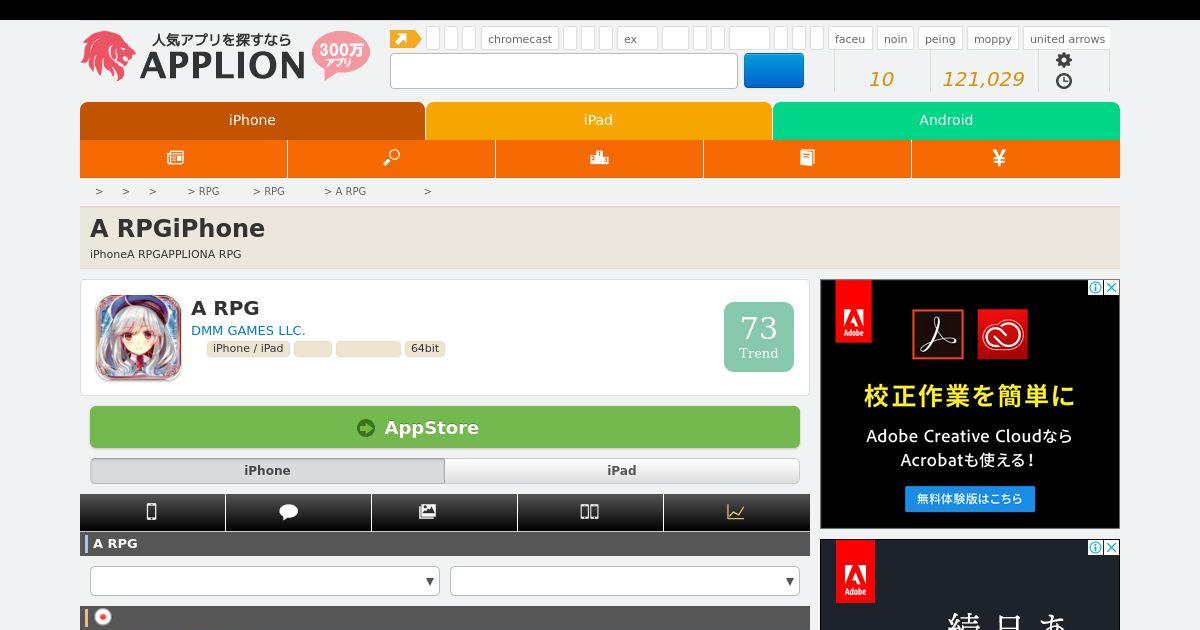Click the faceu keyword tag
Image resolution: width=1200 pixels, height=630 pixels.
850,39
